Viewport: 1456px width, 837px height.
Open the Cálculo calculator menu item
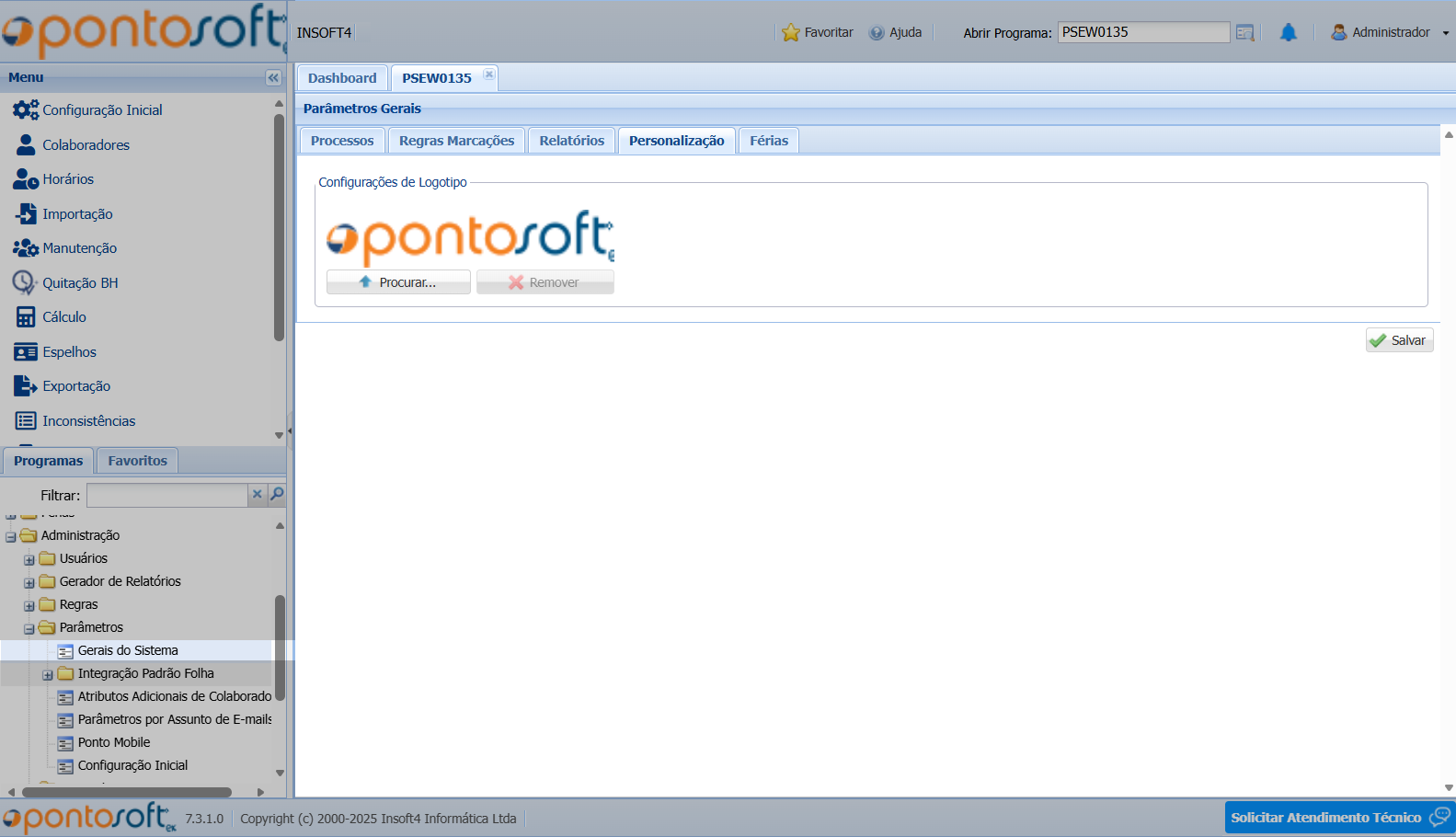pyautogui.click(x=26, y=317)
